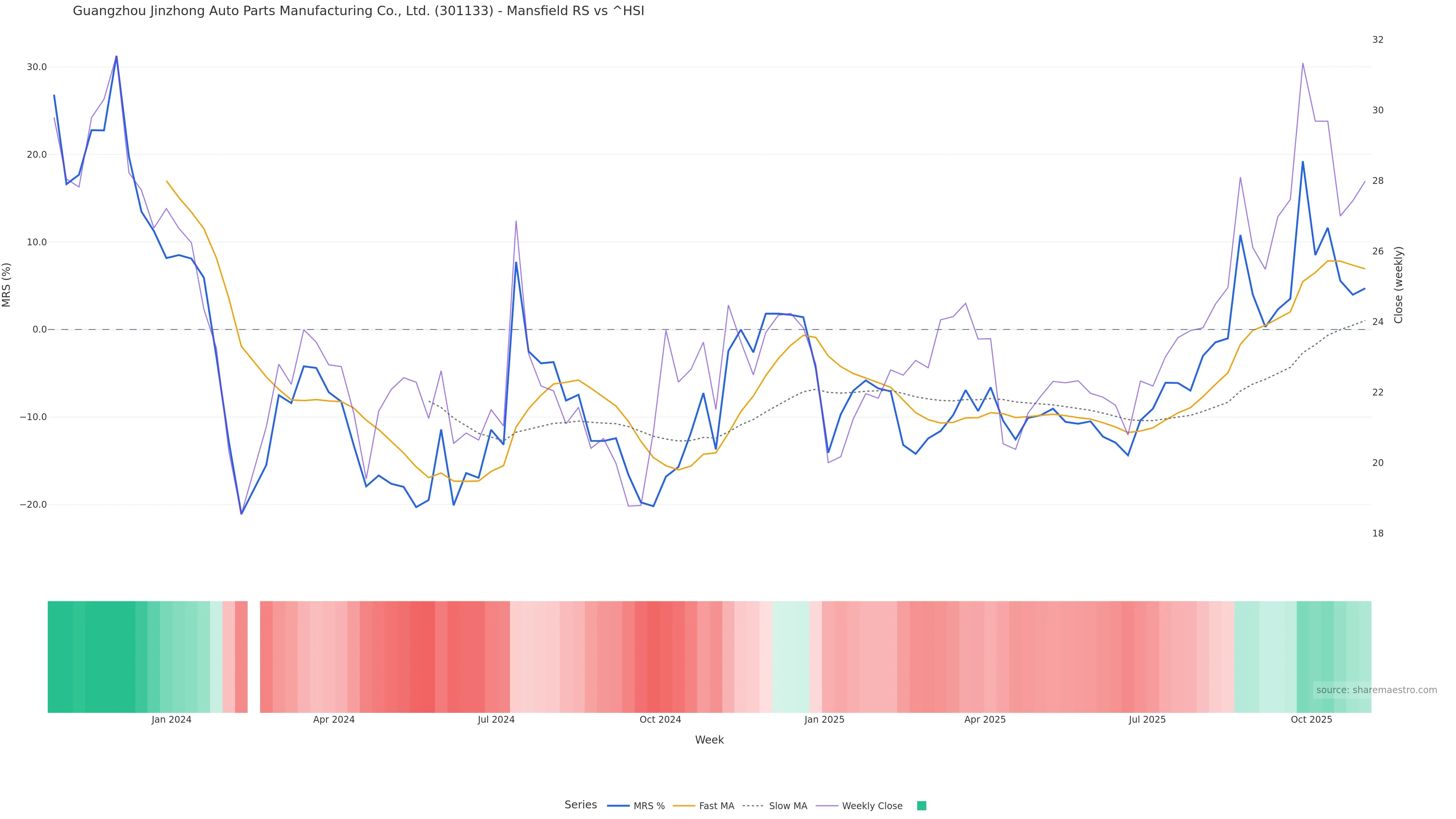This screenshot has height=819, width=1456.
Task: Click the chart title text
Action: pos(358,11)
